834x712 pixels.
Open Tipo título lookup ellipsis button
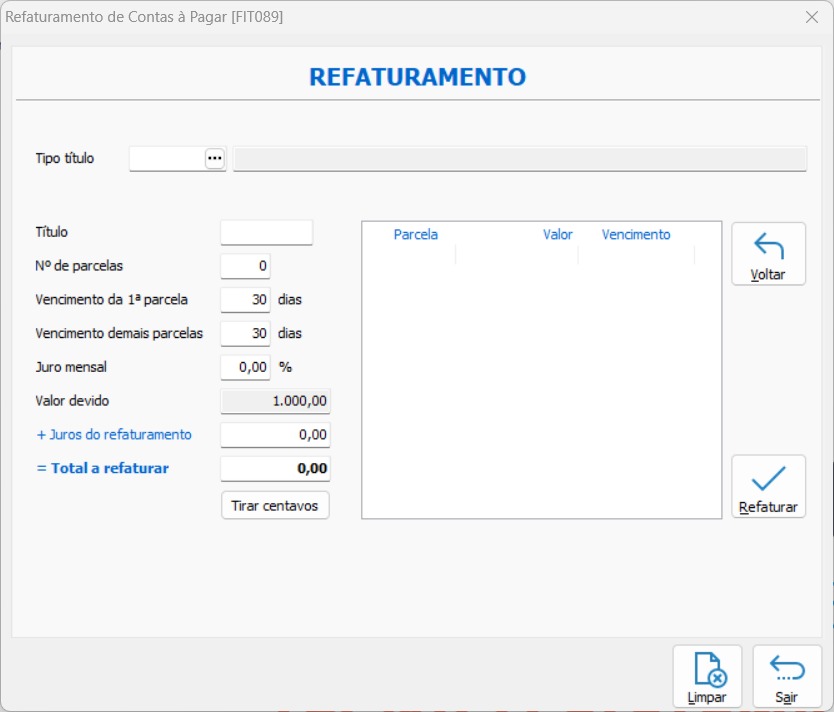coord(215,158)
